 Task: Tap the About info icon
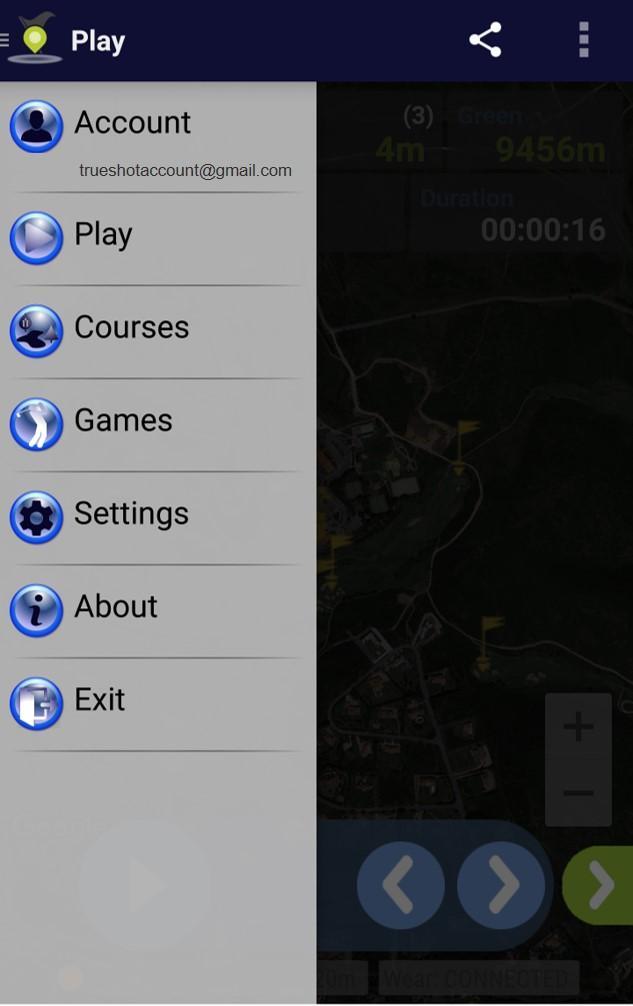coord(37,610)
